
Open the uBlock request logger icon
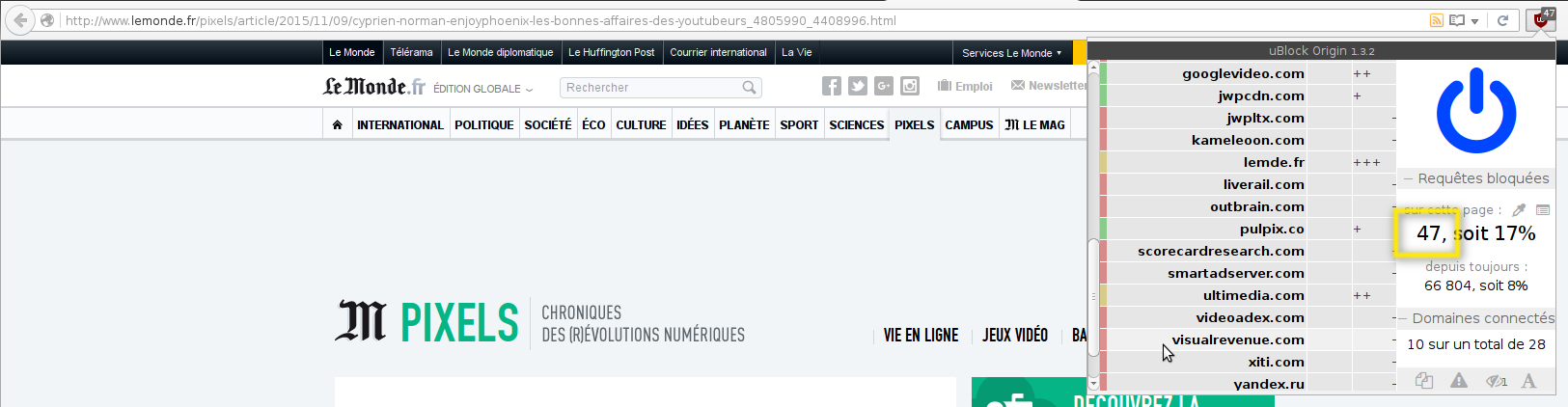pos(1542,209)
